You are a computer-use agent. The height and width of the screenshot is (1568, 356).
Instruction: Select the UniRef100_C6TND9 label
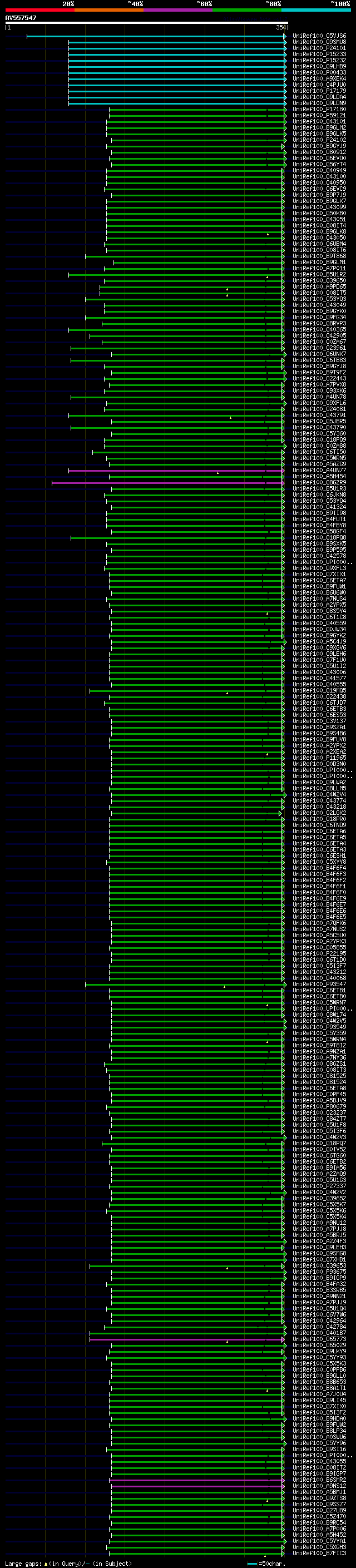[x=319, y=825]
